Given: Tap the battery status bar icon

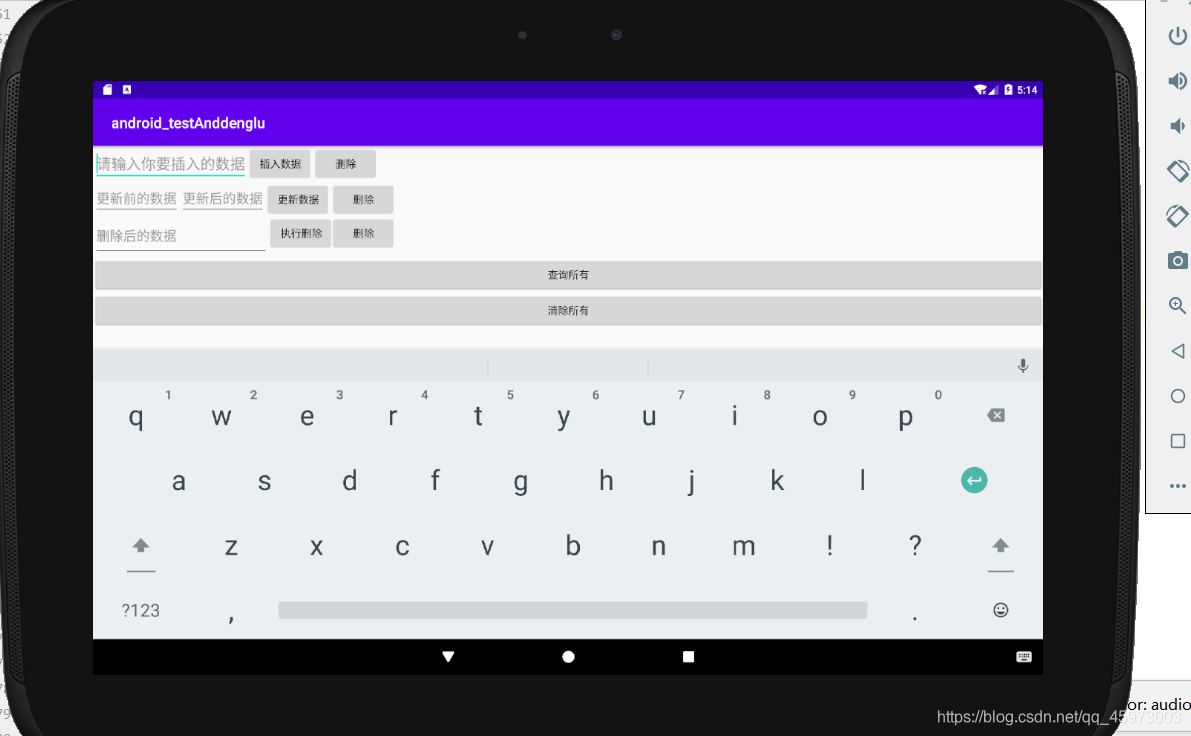Looking at the screenshot, I should (x=1008, y=90).
